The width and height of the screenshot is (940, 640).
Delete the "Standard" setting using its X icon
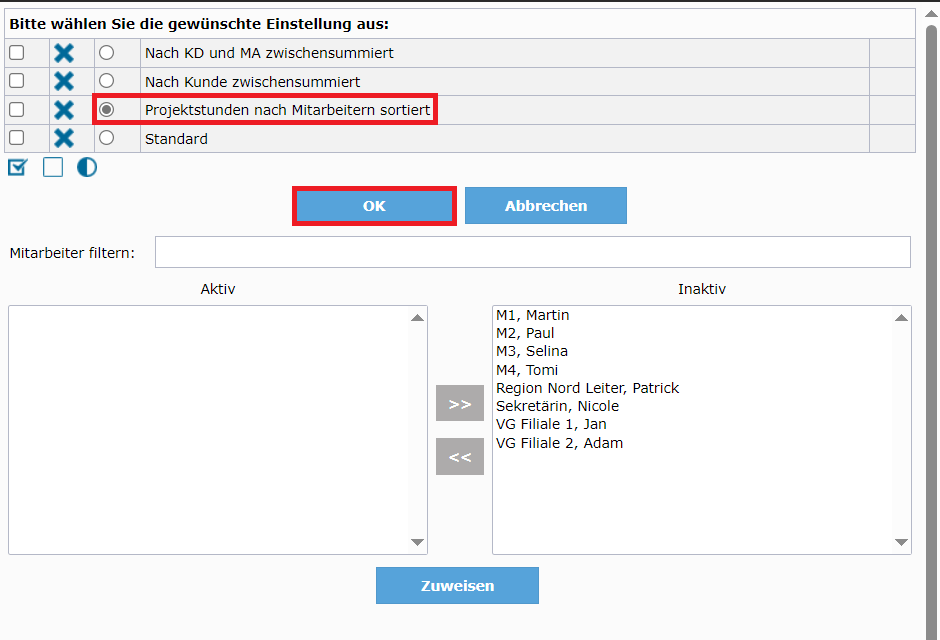click(63, 137)
